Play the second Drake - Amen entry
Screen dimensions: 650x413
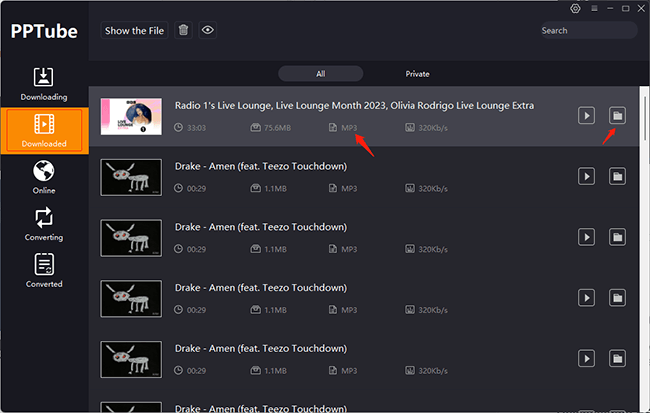(x=586, y=237)
